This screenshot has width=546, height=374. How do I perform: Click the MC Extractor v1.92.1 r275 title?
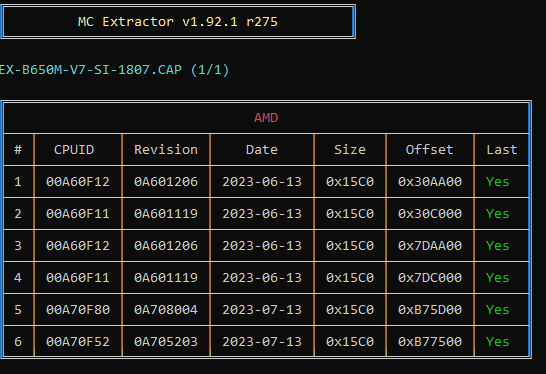point(178,22)
